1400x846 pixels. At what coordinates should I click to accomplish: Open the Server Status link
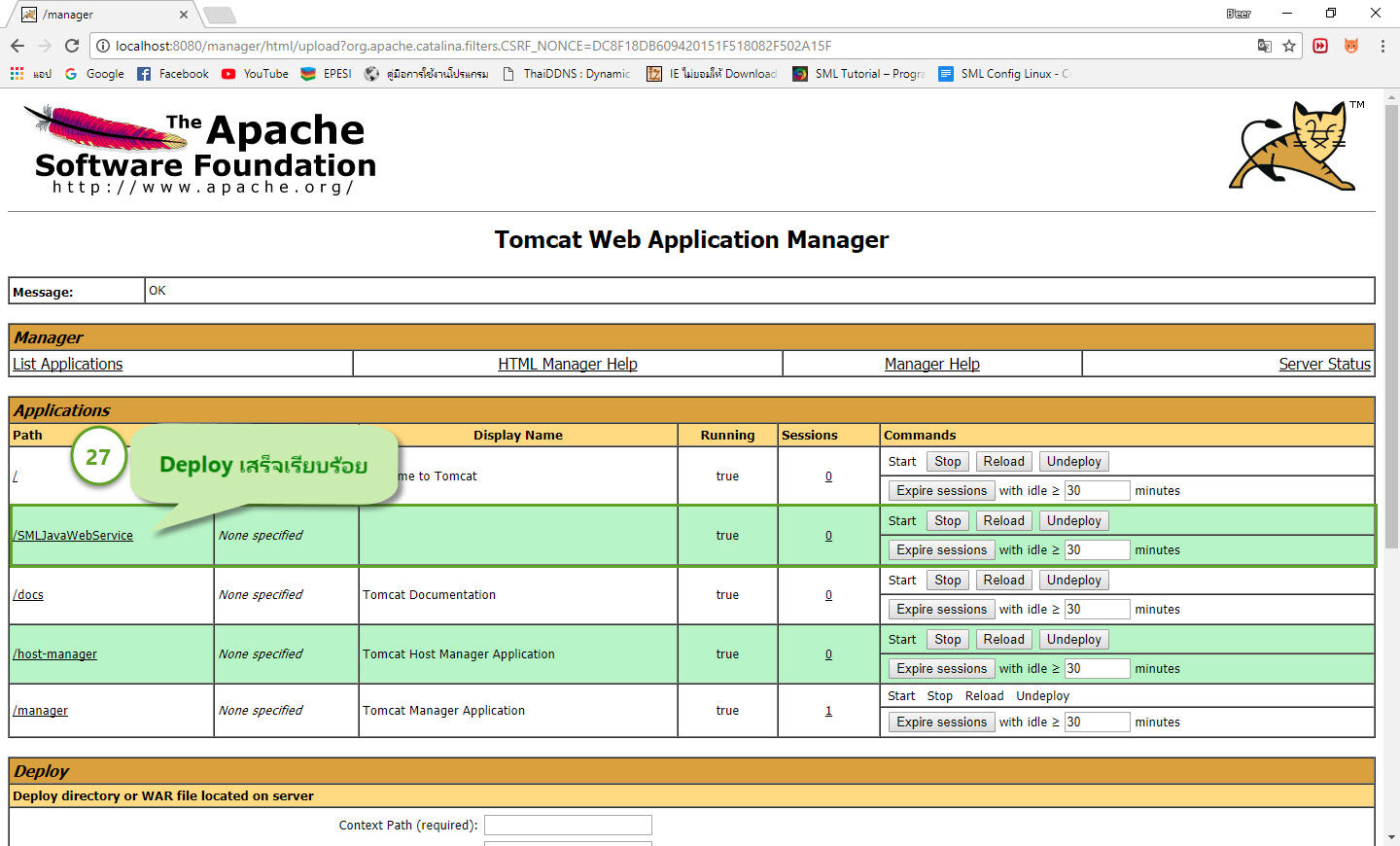[1324, 364]
